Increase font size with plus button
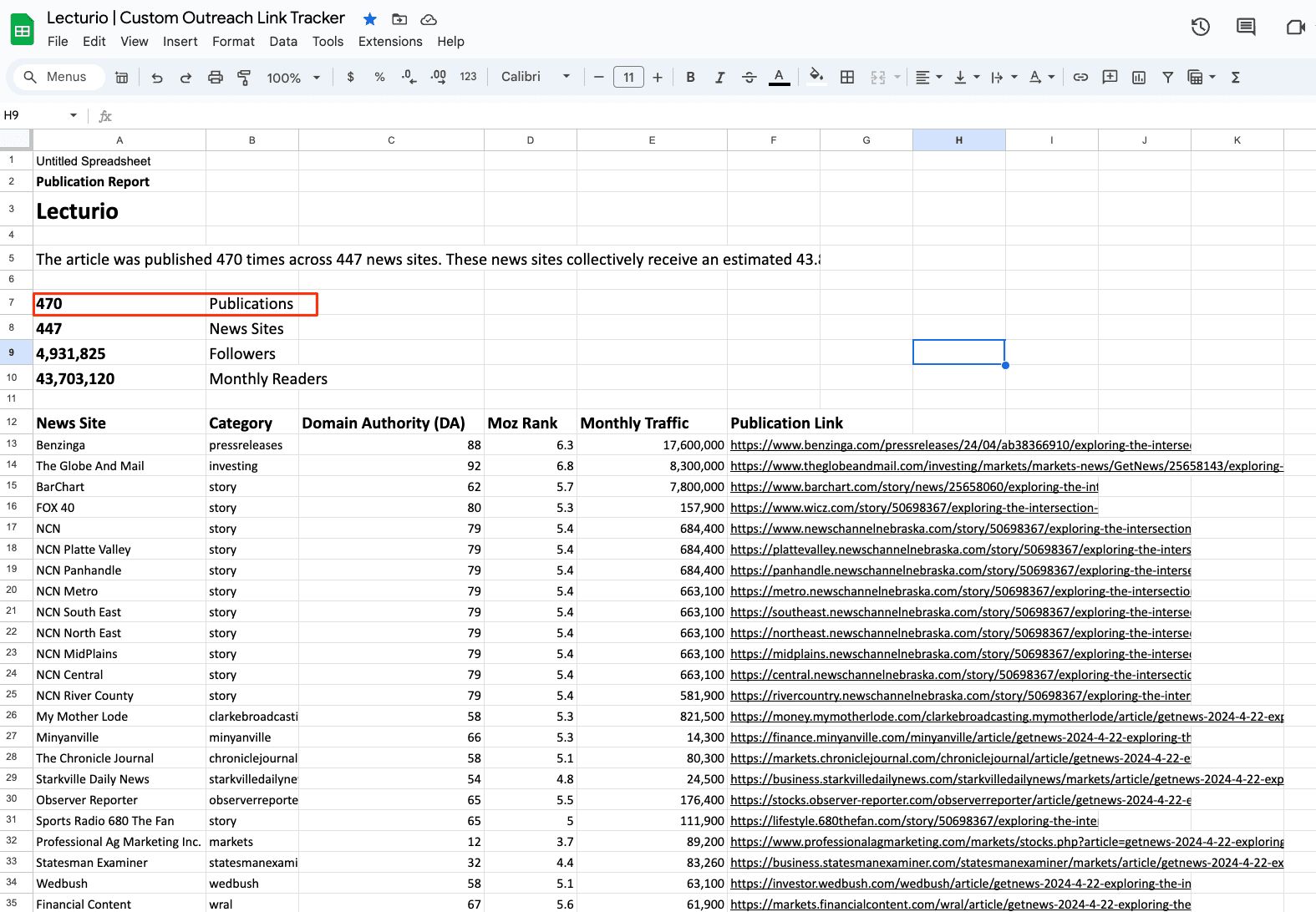Screen dimensions: 1316x912 (x=658, y=77)
